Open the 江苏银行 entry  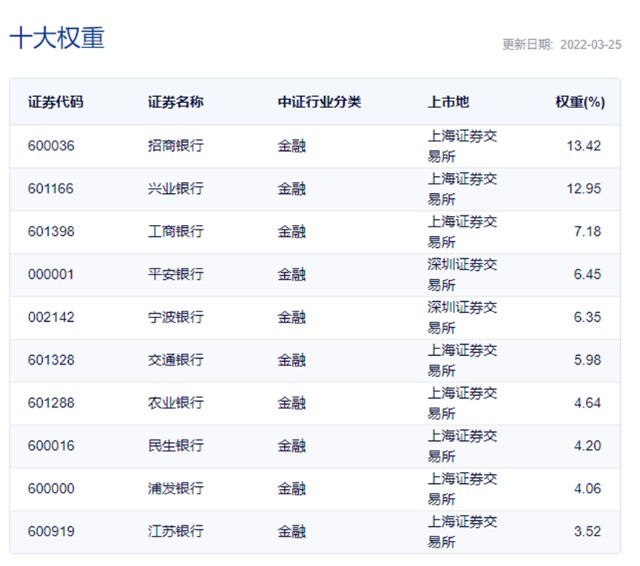pos(175,532)
